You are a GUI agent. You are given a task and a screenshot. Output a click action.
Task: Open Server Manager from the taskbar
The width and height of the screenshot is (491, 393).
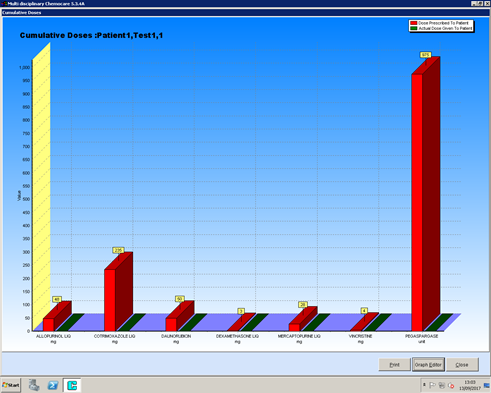pyautogui.click(x=34, y=385)
